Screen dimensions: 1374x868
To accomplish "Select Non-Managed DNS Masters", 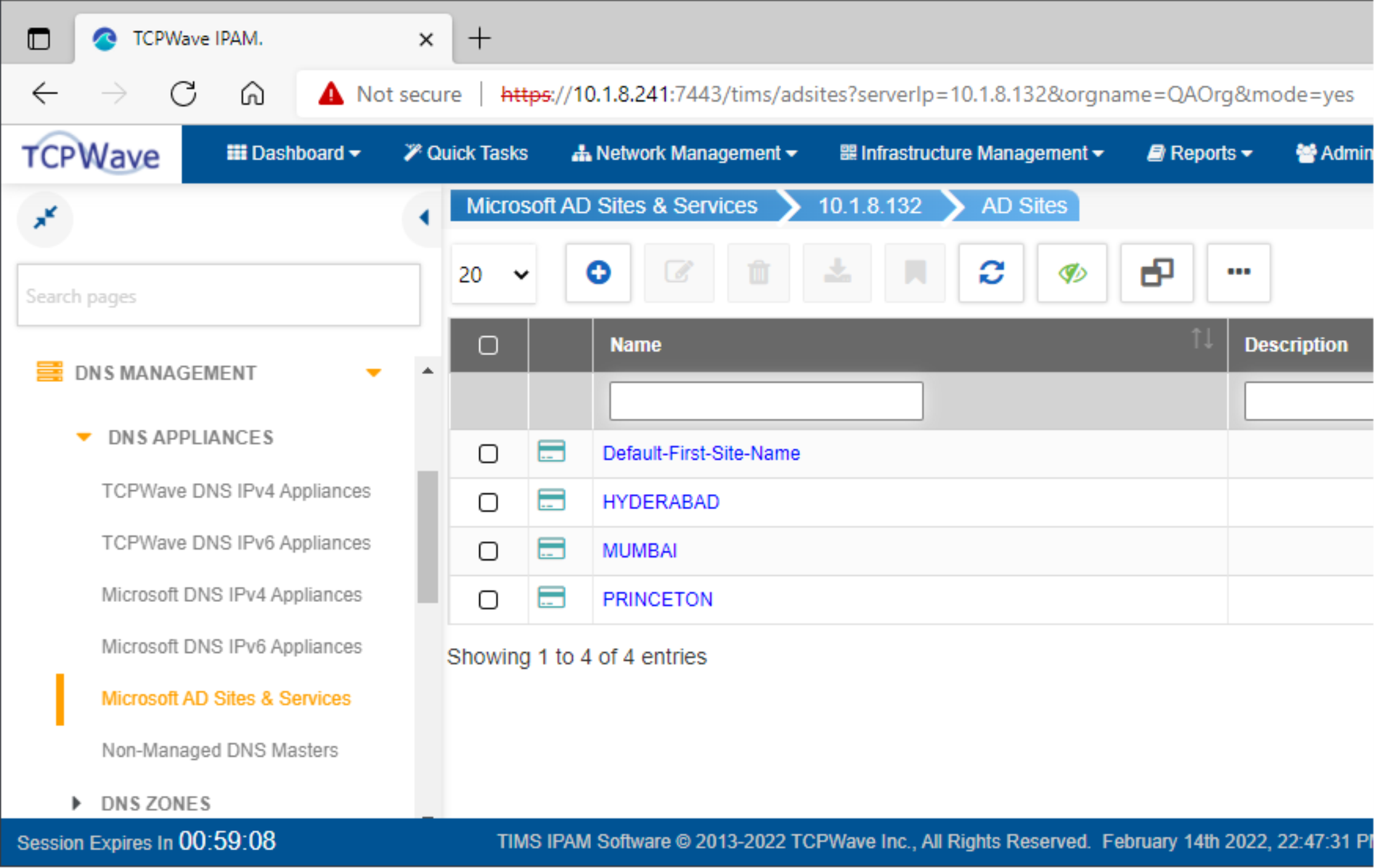I will [x=219, y=750].
